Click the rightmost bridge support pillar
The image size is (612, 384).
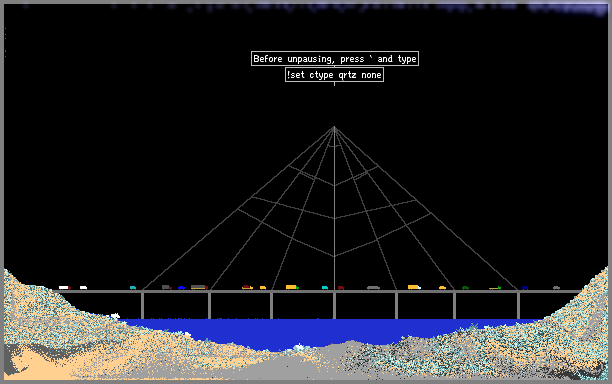pos(518,306)
